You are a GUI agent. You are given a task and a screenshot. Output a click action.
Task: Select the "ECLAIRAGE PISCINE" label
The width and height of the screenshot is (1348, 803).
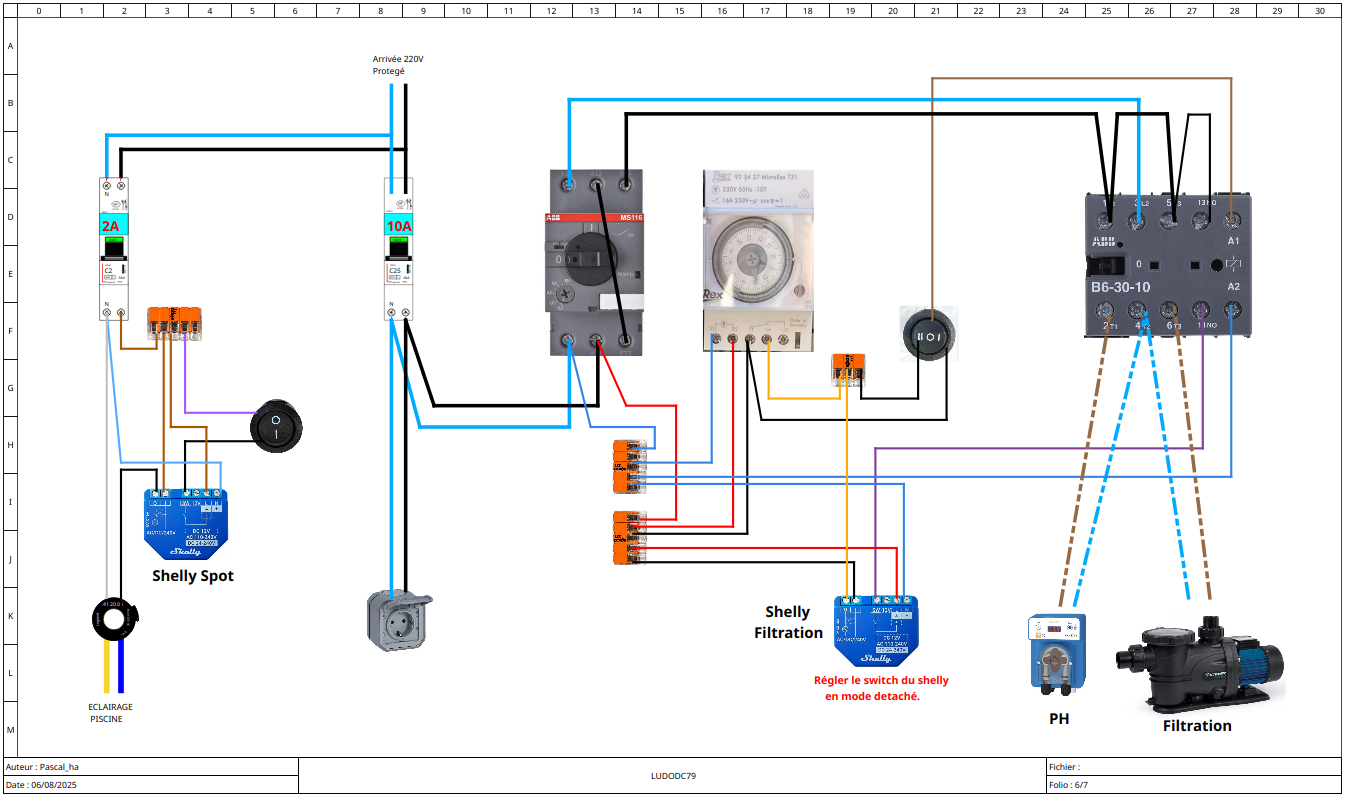pyautogui.click(x=110, y=712)
